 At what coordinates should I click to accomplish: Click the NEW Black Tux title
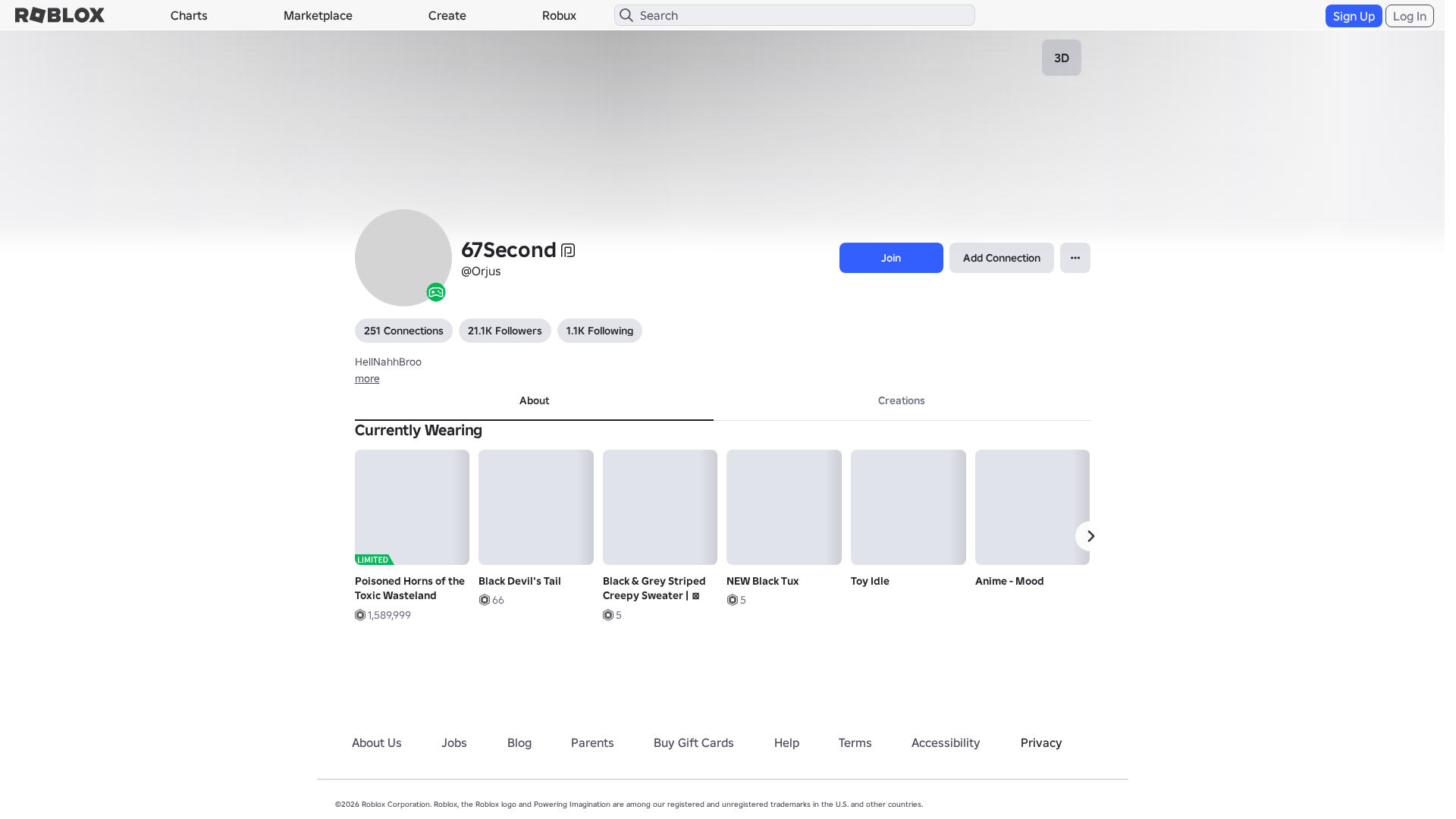coord(763,581)
